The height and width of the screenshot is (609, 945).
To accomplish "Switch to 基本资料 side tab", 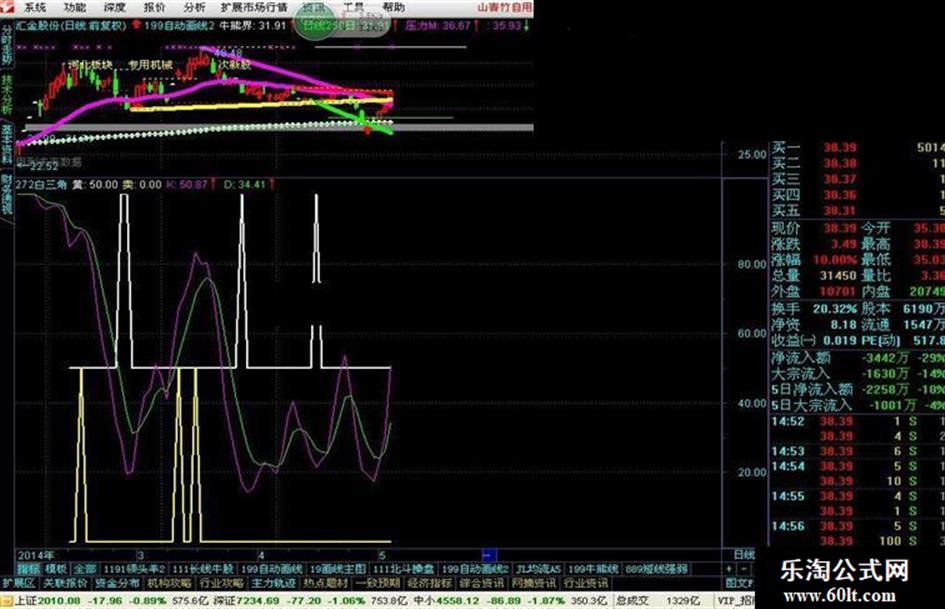I will pyautogui.click(x=6, y=145).
